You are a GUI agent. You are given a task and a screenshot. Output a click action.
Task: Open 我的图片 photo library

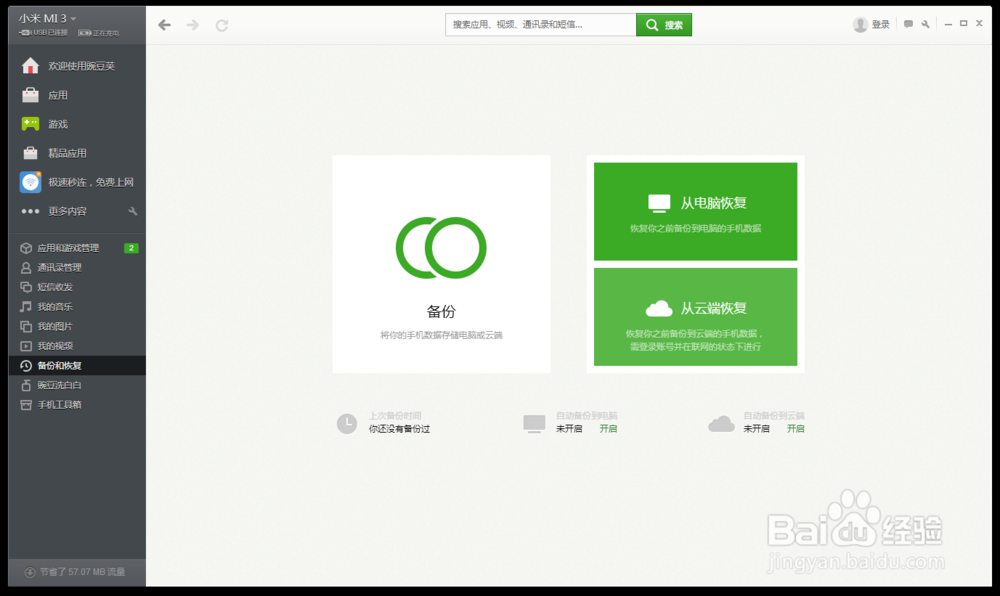[77, 326]
